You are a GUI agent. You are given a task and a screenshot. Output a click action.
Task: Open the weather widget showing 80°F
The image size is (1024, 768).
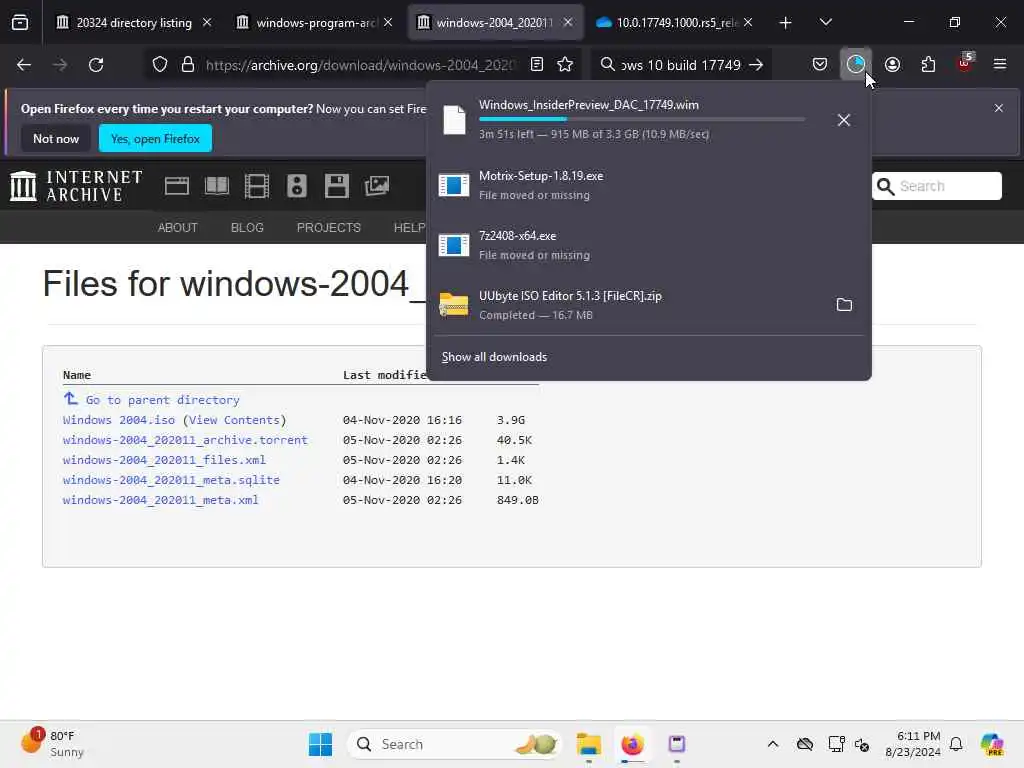52,744
